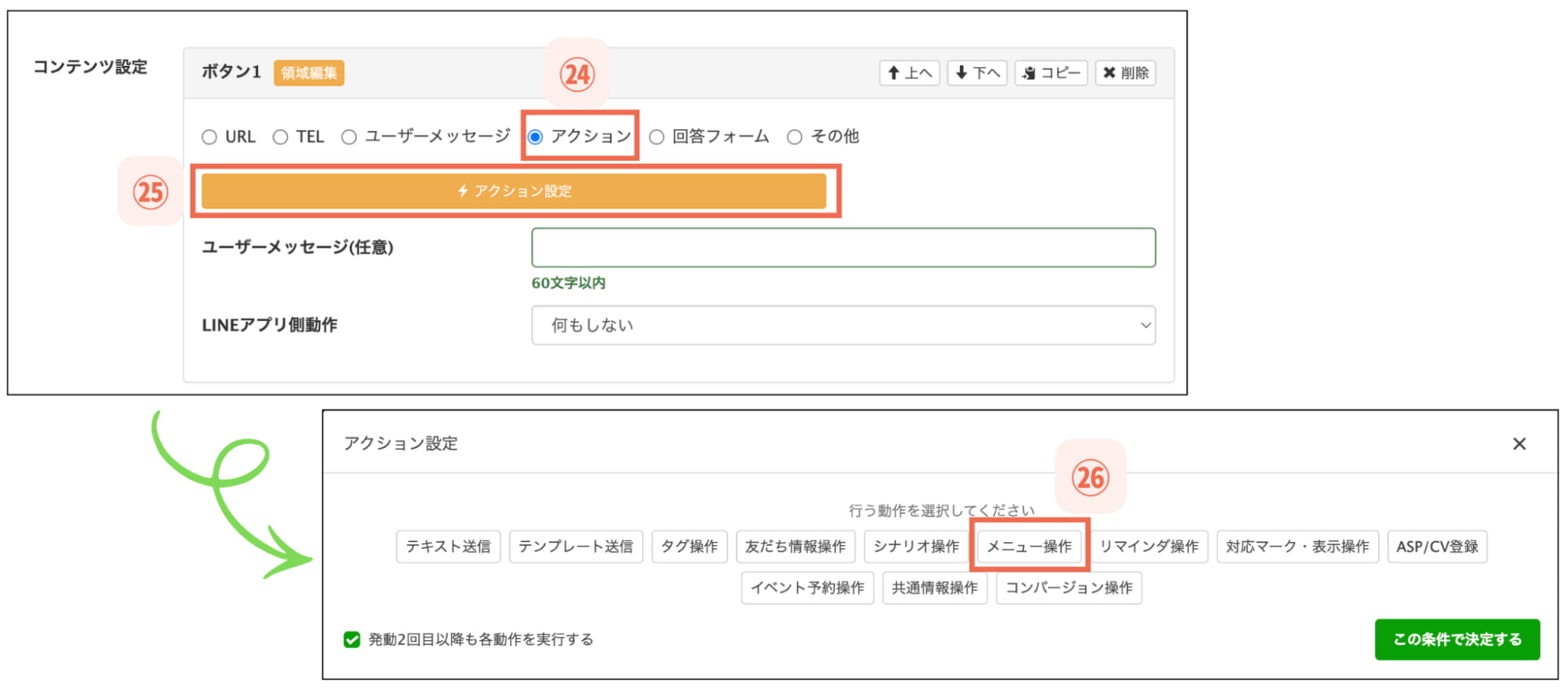Open 領域編集 area editor badge
Screen dimensions: 1568x688
pos(309,73)
